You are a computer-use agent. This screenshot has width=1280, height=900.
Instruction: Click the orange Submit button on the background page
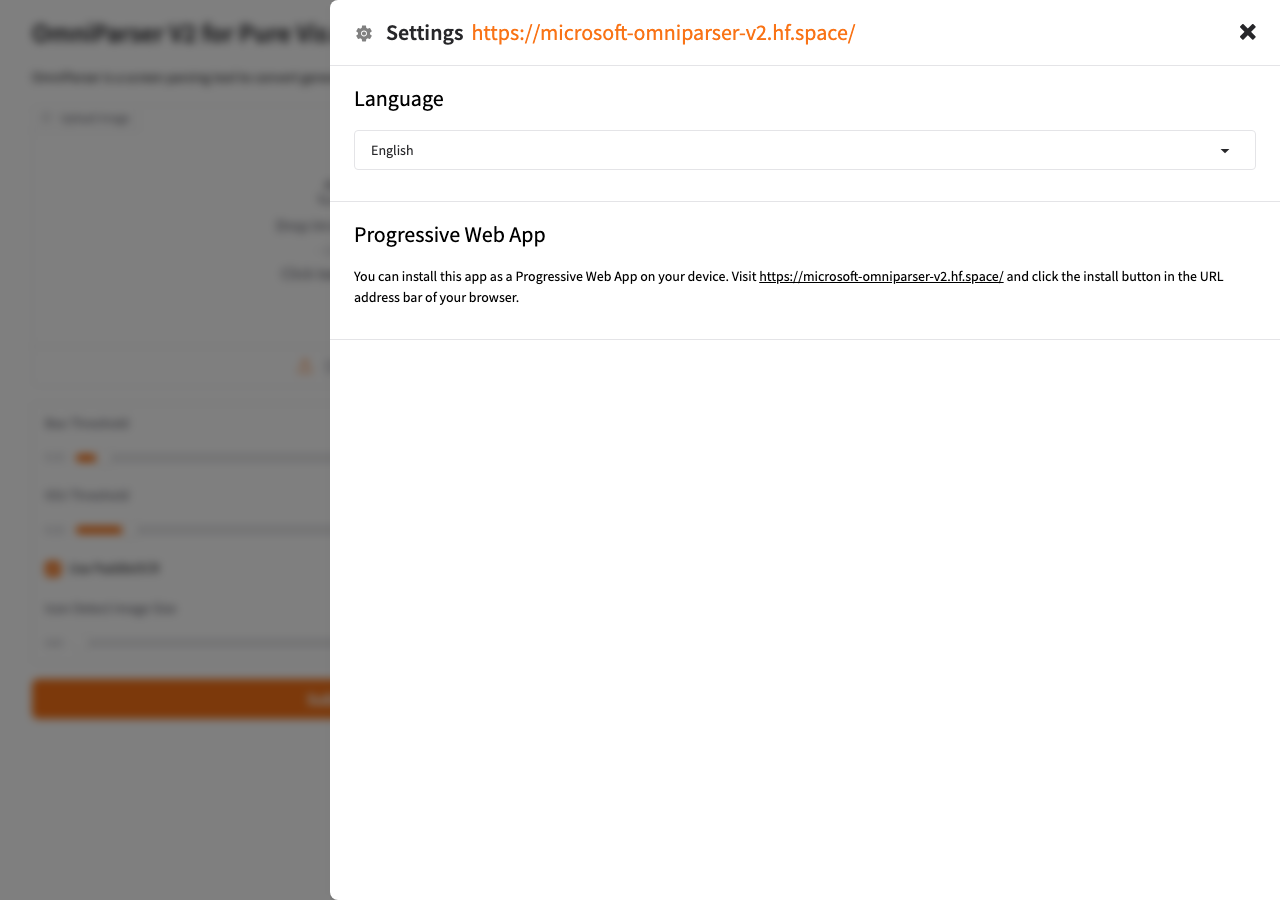coord(181,699)
